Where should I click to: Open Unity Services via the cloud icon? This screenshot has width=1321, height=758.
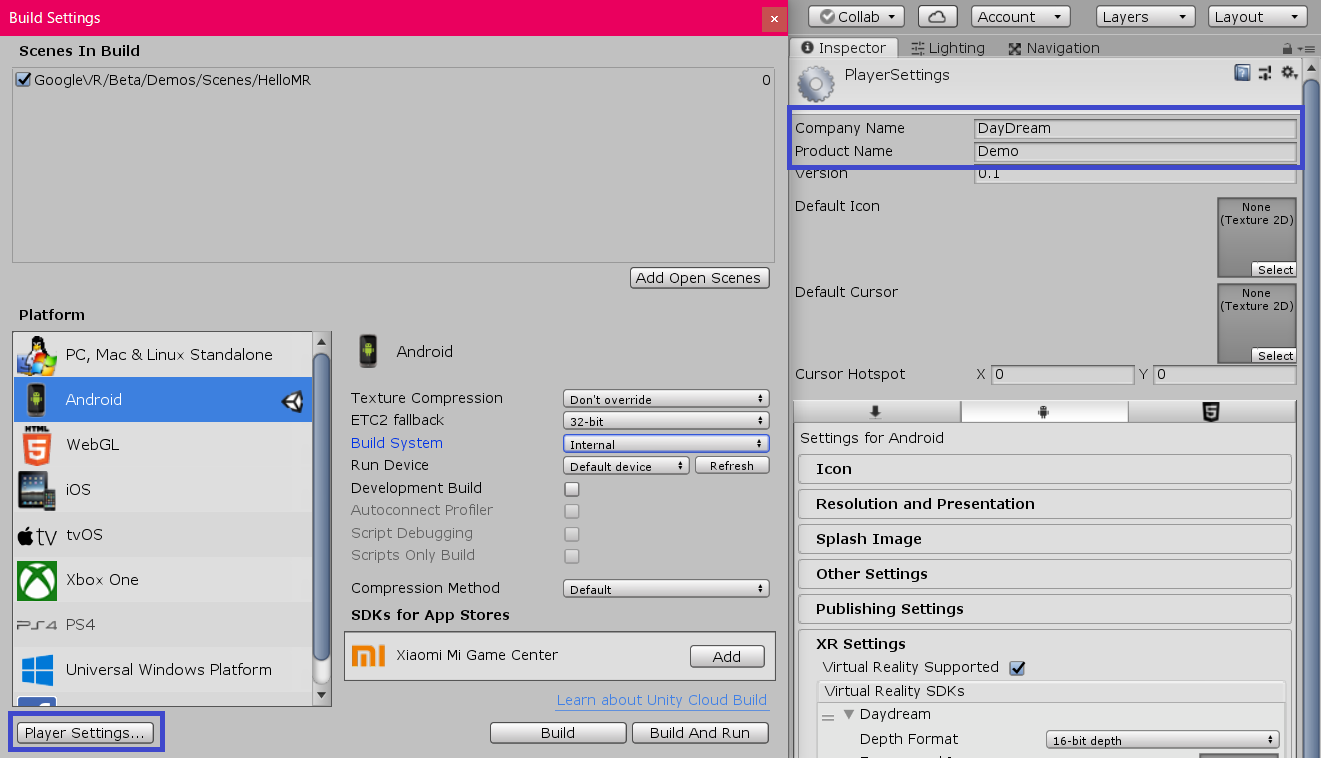(x=937, y=17)
